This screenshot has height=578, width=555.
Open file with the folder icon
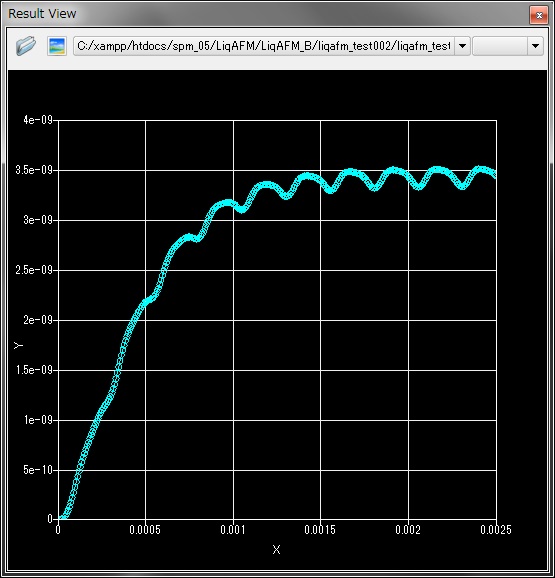[26, 46]
